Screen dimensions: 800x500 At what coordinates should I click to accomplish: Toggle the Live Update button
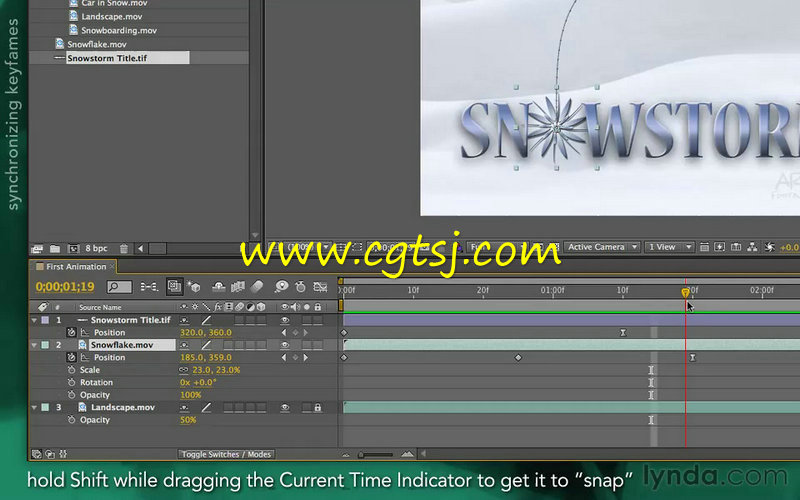click(x=174, y=287)
